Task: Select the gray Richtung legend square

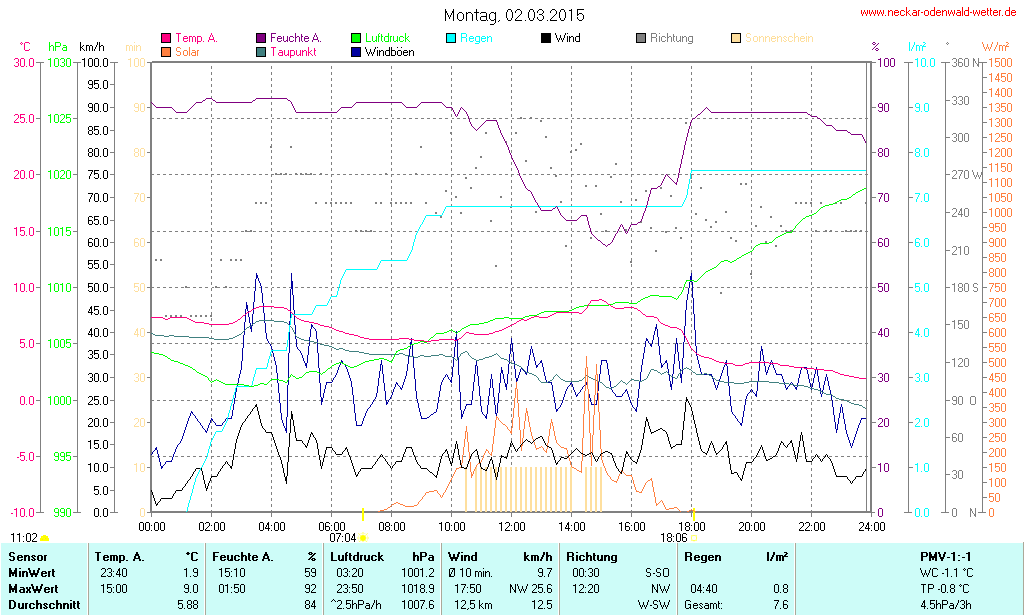Action: (x=641, y=39)
